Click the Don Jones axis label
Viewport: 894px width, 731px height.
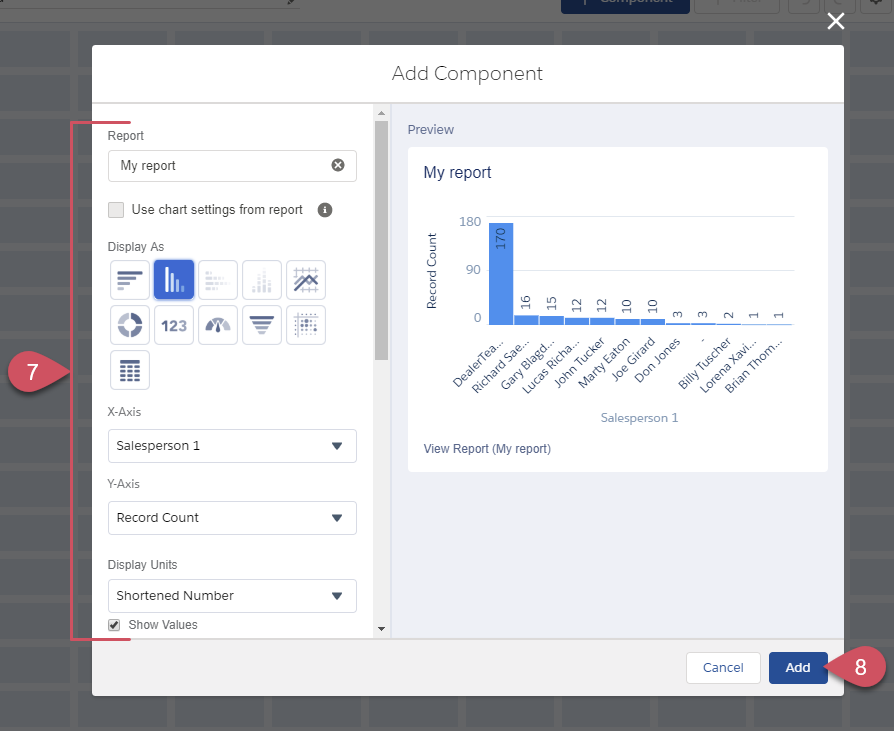657,360
